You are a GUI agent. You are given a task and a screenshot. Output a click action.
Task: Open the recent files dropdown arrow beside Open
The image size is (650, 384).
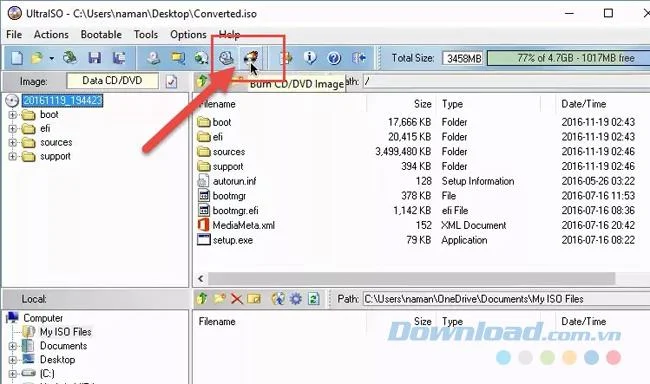pos(51,58)
